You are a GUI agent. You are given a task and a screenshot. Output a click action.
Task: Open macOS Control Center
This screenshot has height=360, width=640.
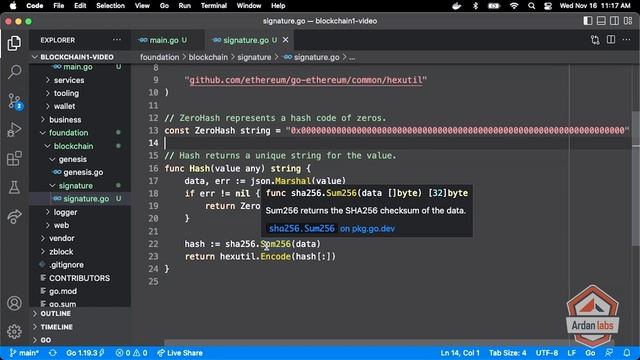pos(548,6)
